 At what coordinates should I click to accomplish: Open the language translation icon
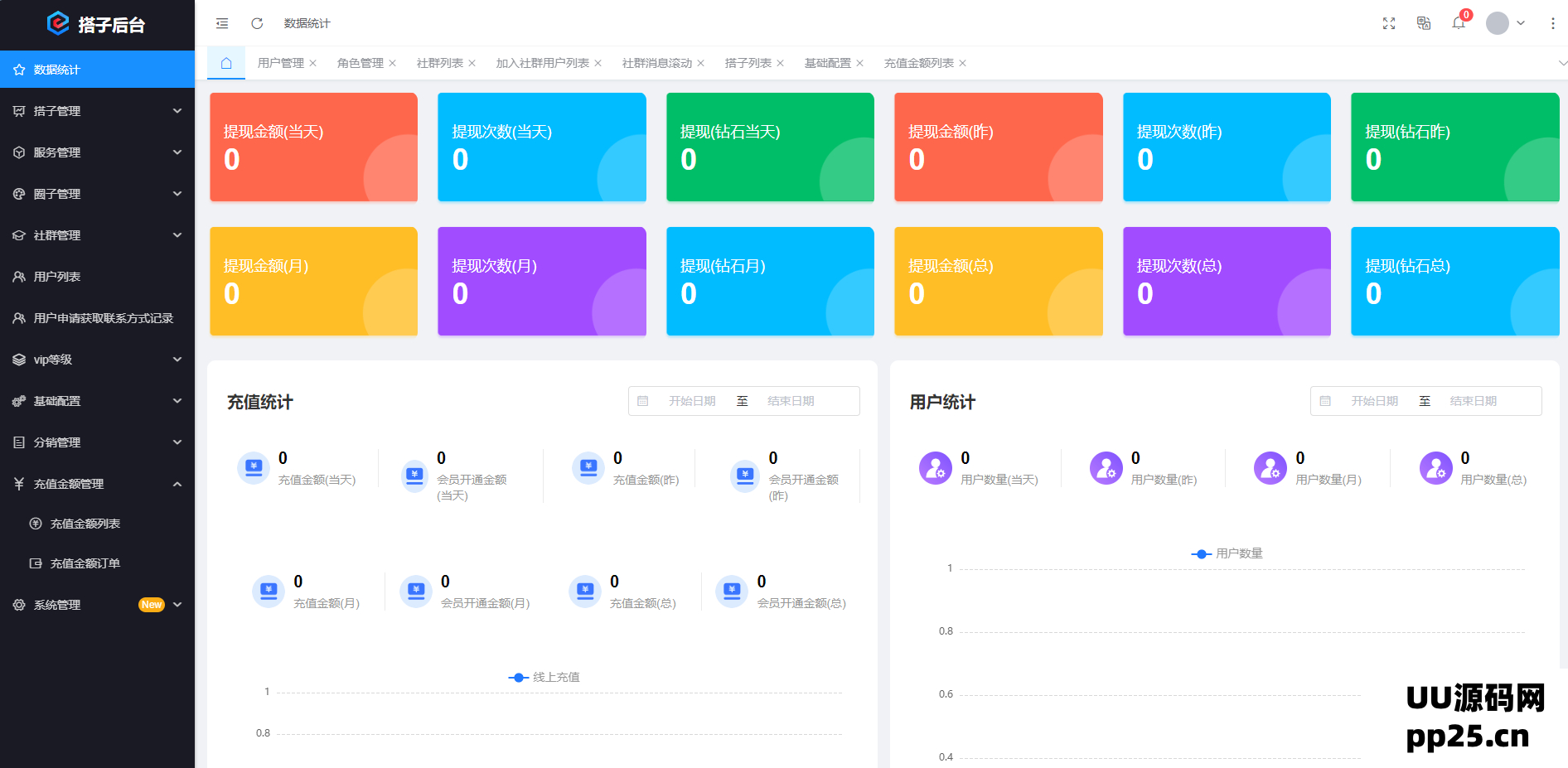1424,23
